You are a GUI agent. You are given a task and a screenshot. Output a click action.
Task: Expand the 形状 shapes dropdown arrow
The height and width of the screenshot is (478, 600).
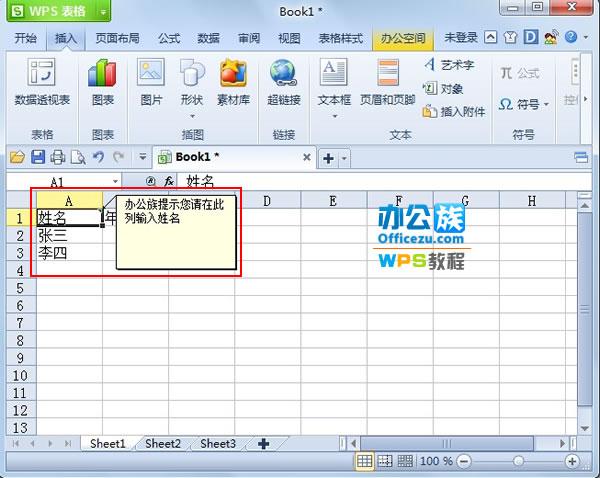click(192, 116)
